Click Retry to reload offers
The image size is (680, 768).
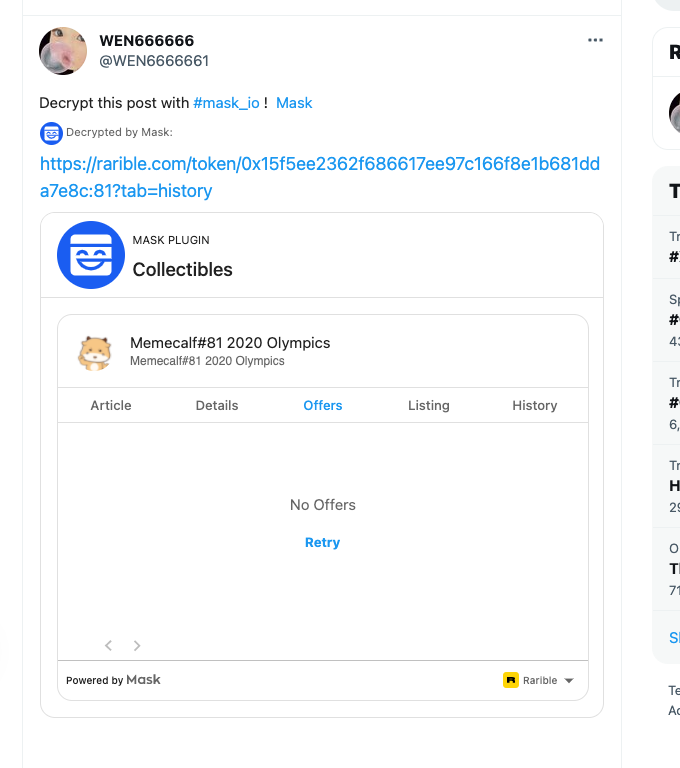[322, 543]
